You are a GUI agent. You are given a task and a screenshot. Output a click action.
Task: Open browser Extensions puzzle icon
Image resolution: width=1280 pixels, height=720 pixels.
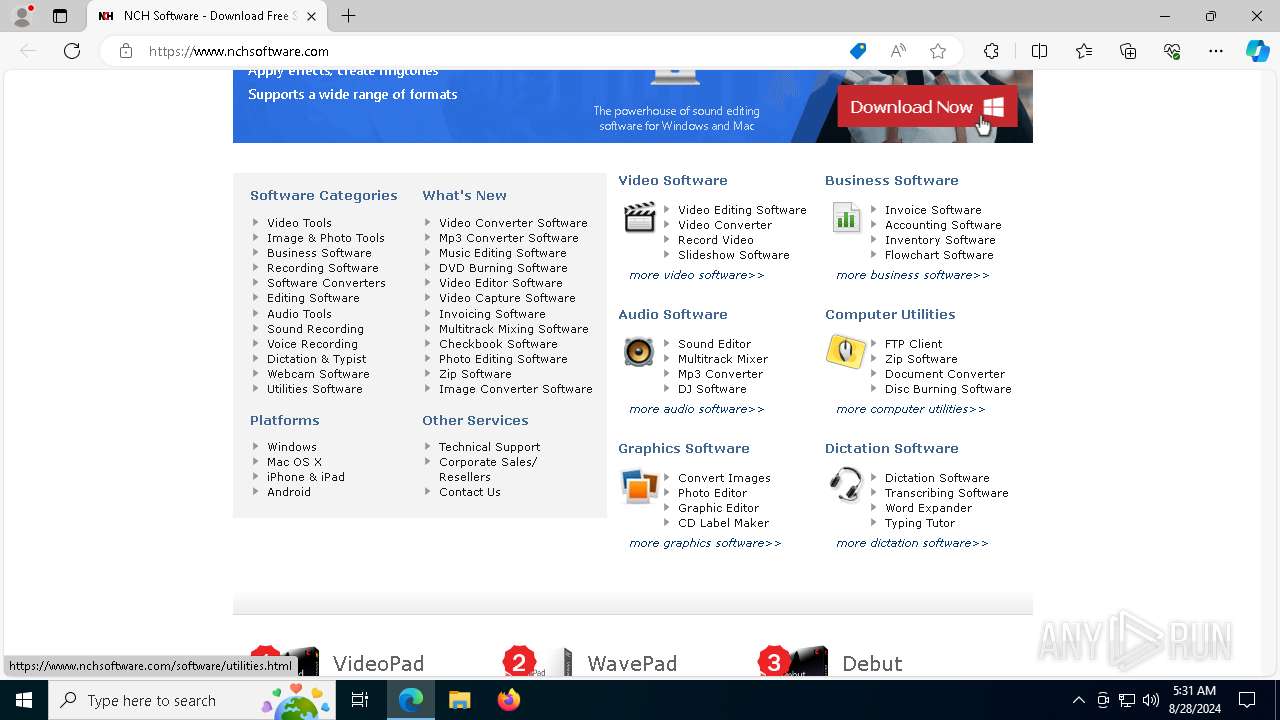[991, 51]
